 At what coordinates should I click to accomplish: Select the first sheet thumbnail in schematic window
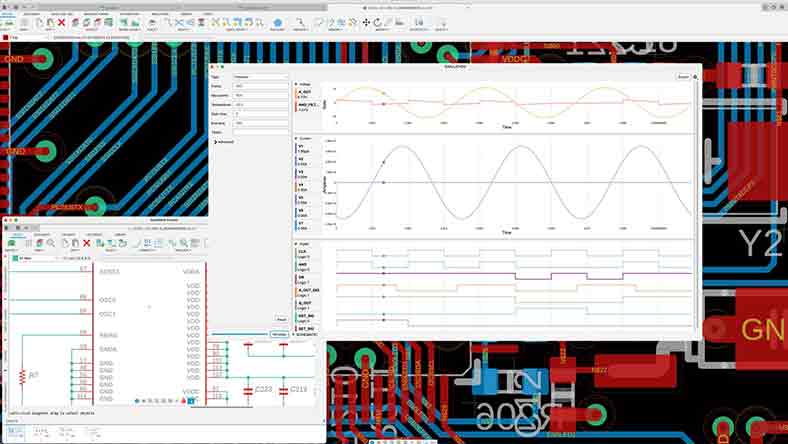[15, 432]
